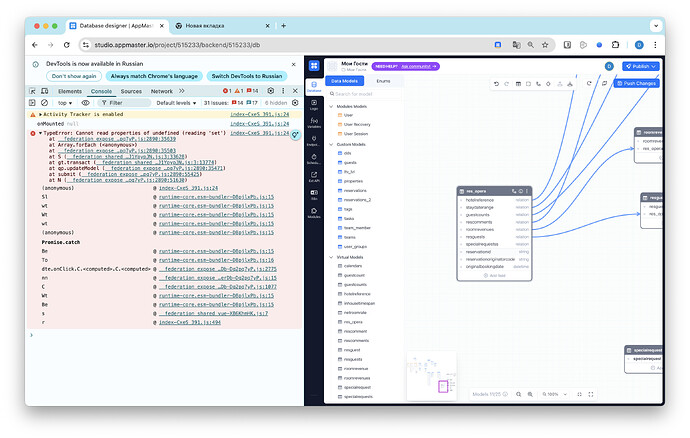Reload the browser page
The width and height of the screenshot is (690, 438).
pyautogui.click(x=66, y=45)
